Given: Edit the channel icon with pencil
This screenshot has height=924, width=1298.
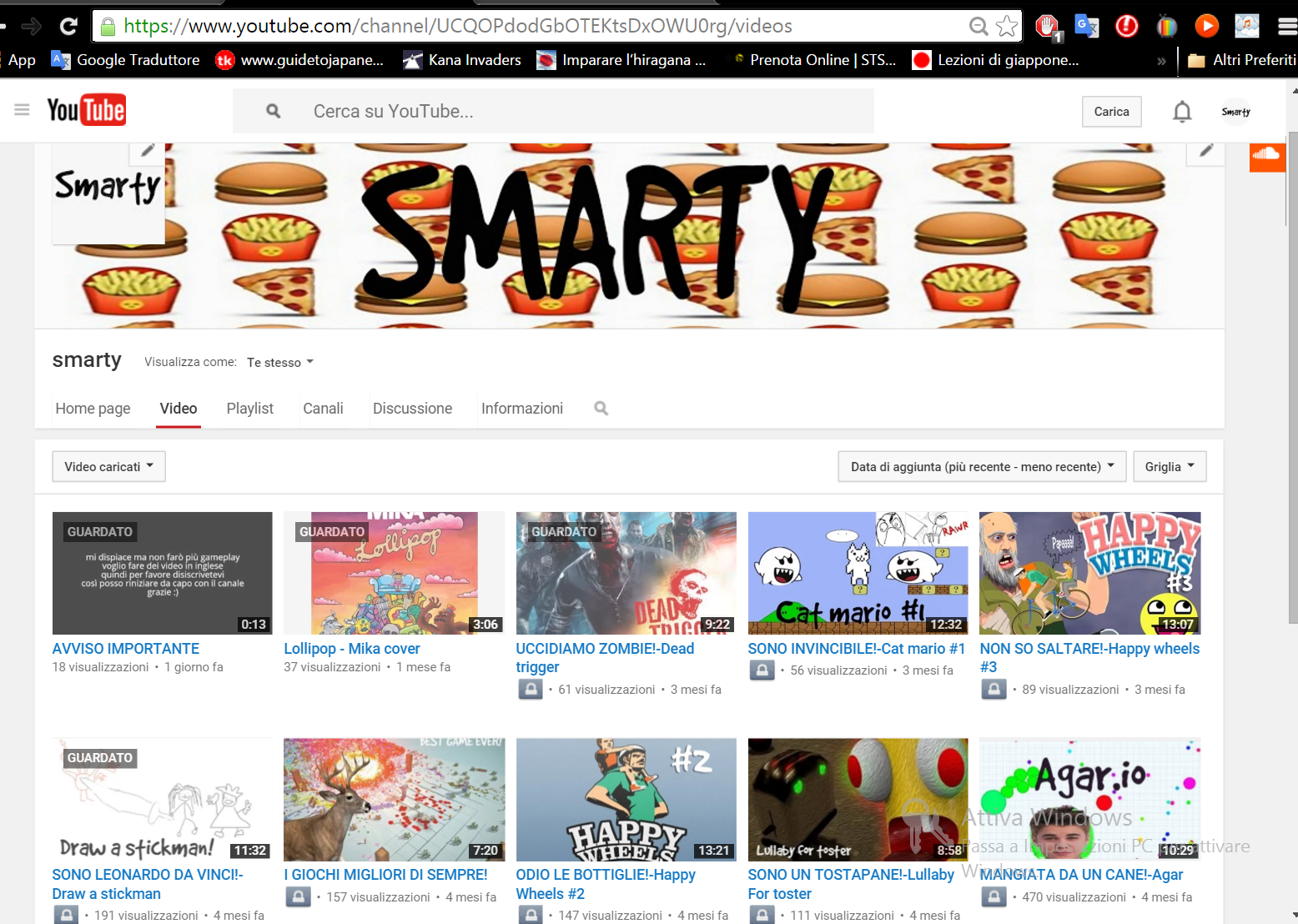Looking at the screenshot, I should [148, 151].
